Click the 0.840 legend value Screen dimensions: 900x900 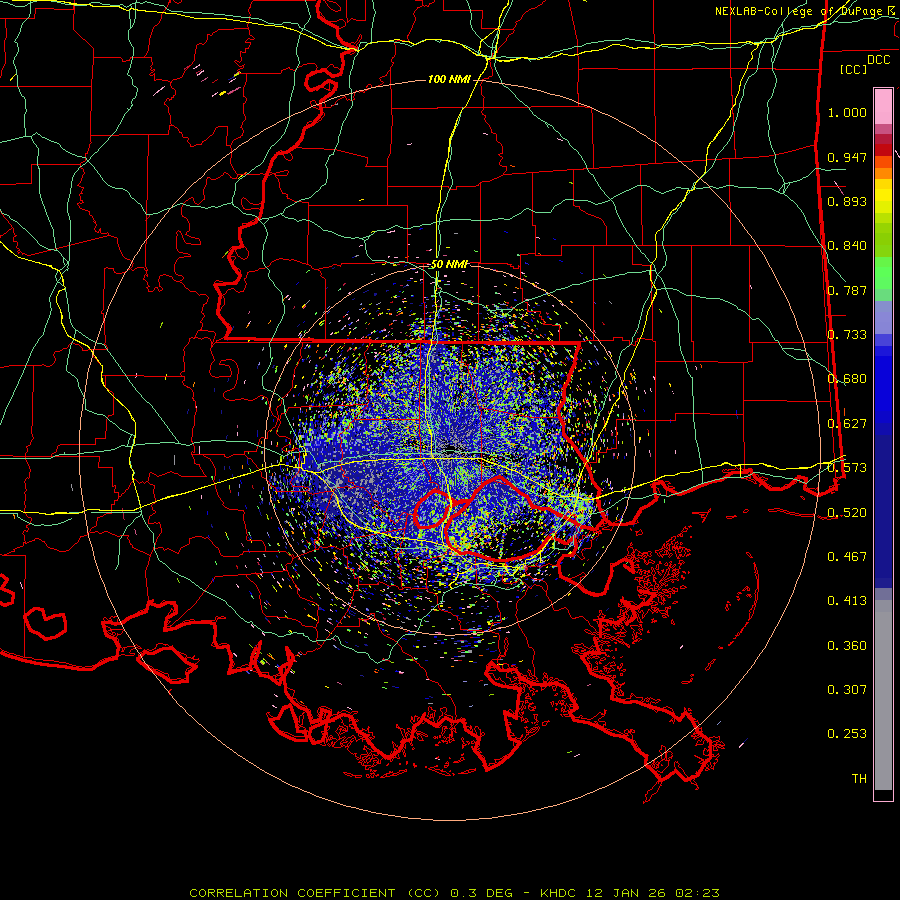click(x=847, y=246)
